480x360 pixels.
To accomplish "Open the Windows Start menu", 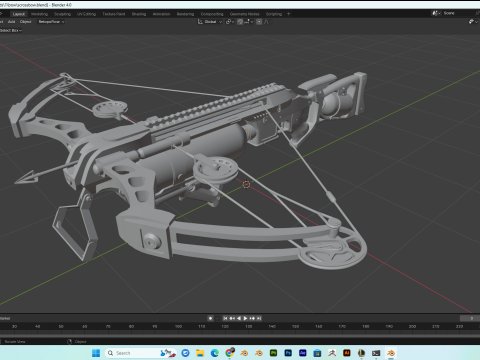I will tap(96, 353).
